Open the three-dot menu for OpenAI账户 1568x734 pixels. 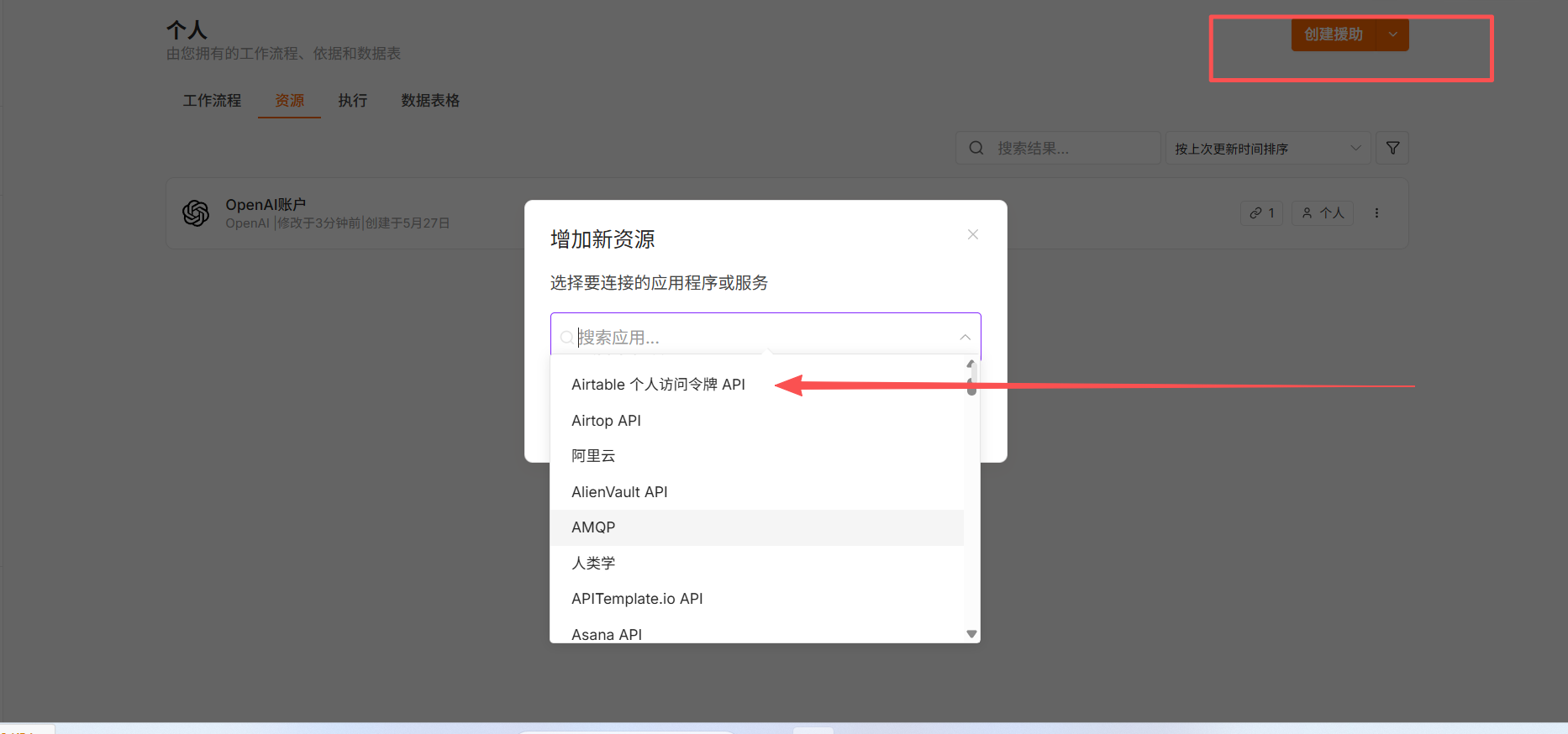click(1376, 213)
